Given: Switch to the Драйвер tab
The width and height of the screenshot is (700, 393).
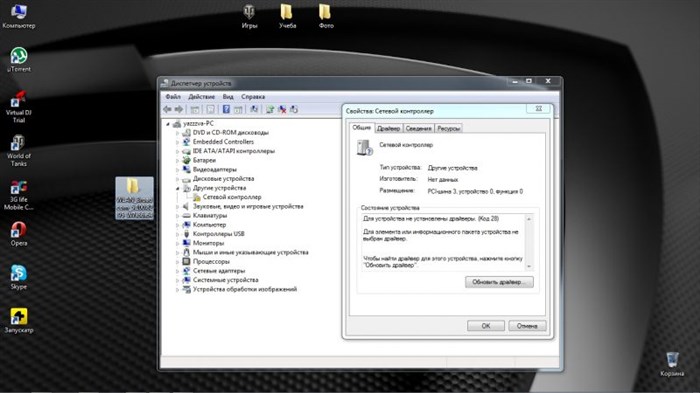Looking at the screenshot, I should 388,128.
